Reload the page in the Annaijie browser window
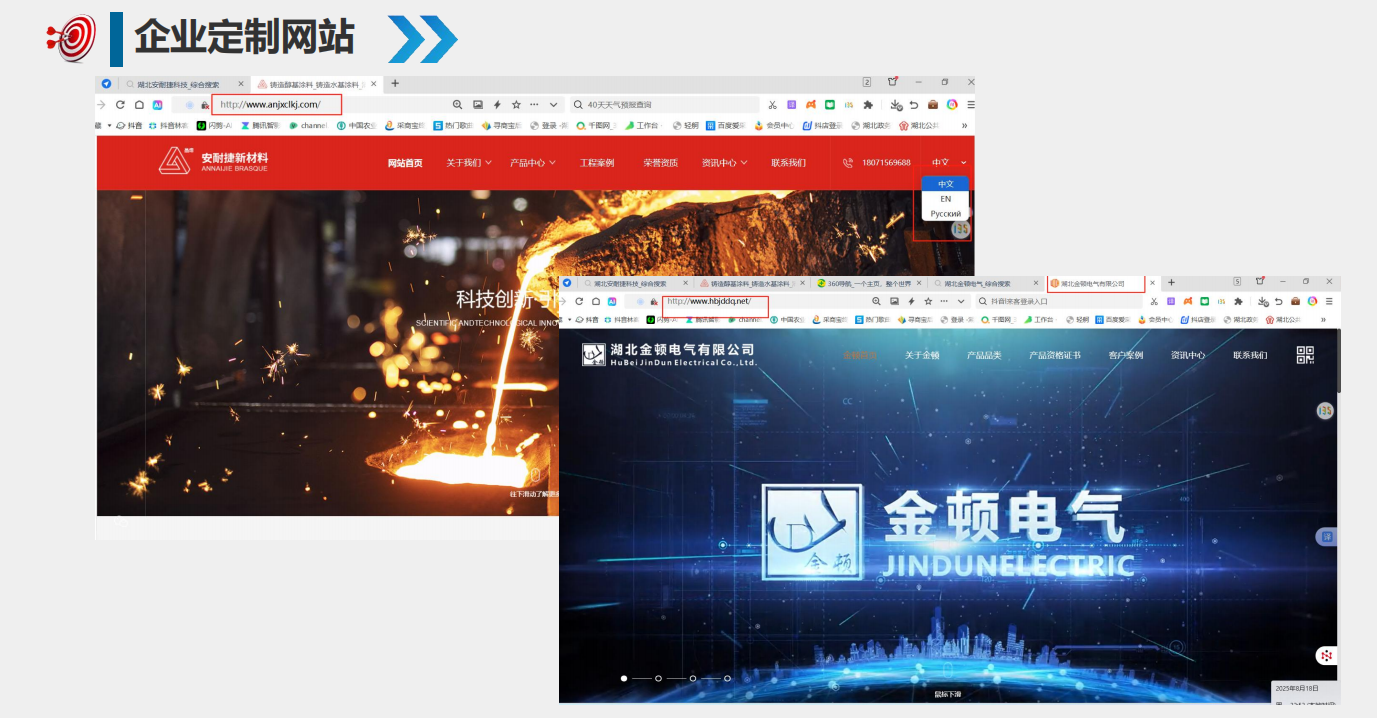Screen dimensions: 1377x718 tap(120, 104)
